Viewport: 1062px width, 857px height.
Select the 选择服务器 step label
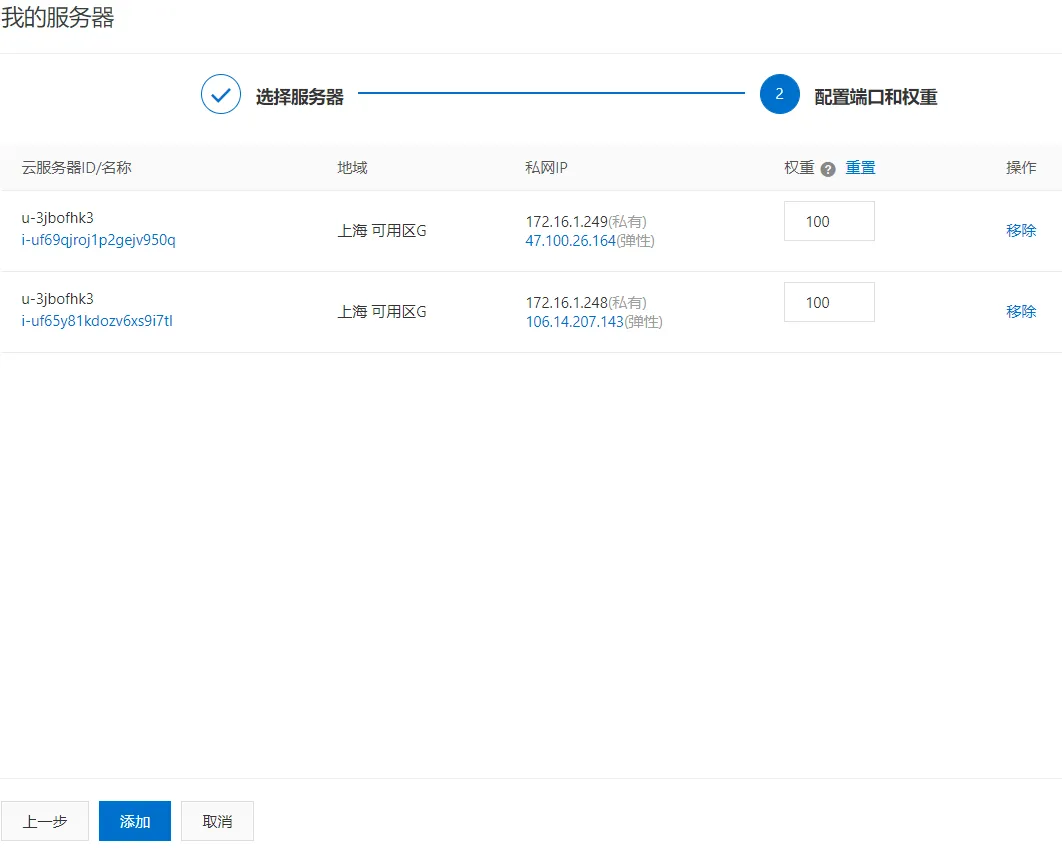(x=299, y=97)
